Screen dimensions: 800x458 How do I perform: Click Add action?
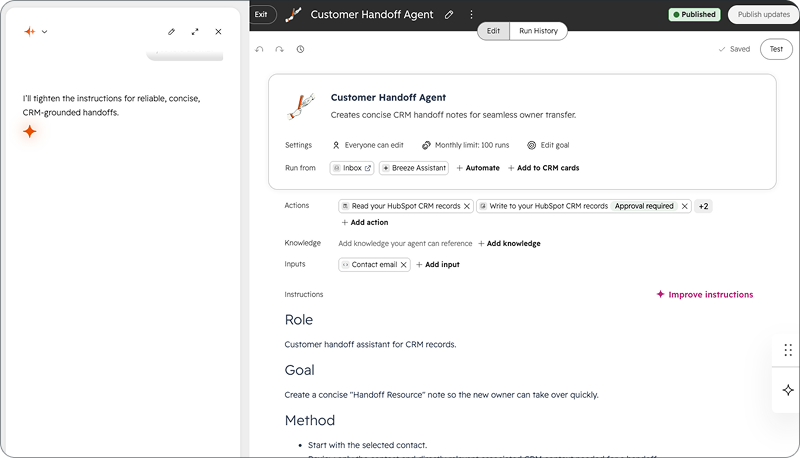[365, 222]
